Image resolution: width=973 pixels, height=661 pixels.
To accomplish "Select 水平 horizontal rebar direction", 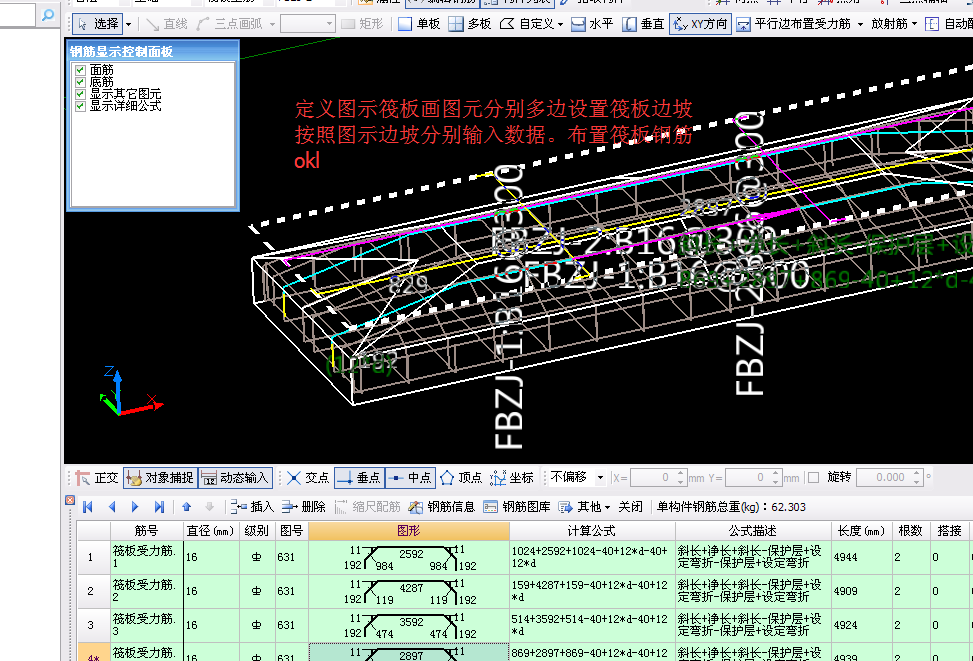I will (592, 24).
